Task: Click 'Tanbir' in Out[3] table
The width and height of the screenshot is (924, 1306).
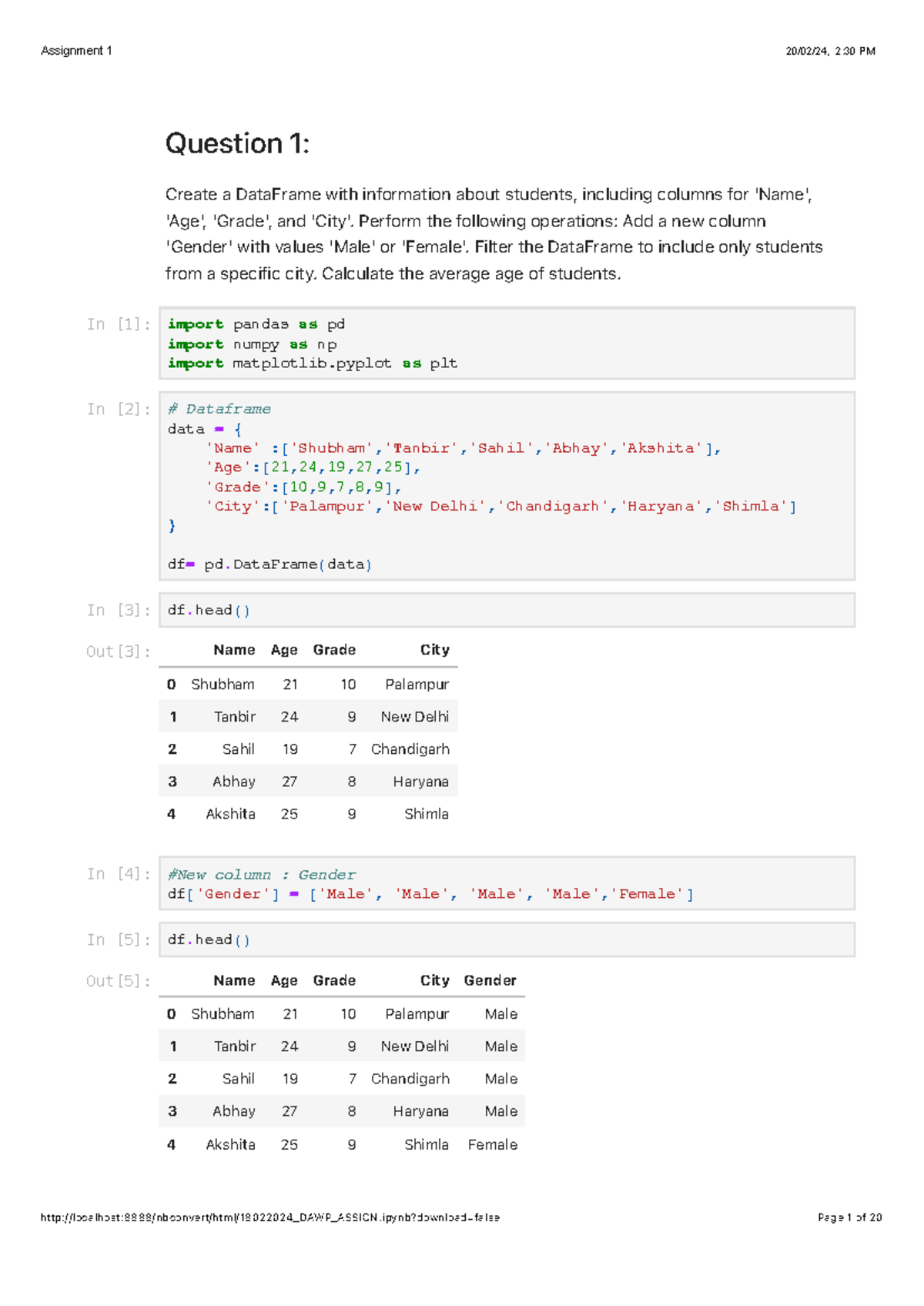Action: pos(235,716)
